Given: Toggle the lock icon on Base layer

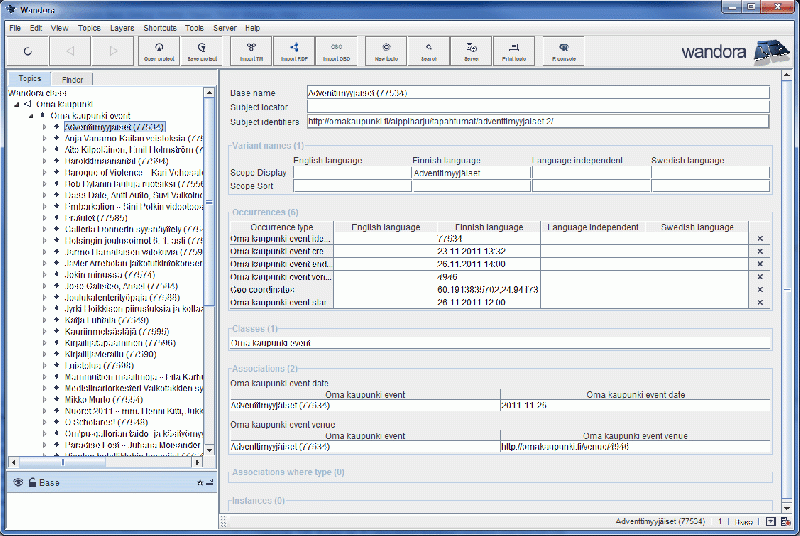Looking at the screenshot, I should pos(32,483).
